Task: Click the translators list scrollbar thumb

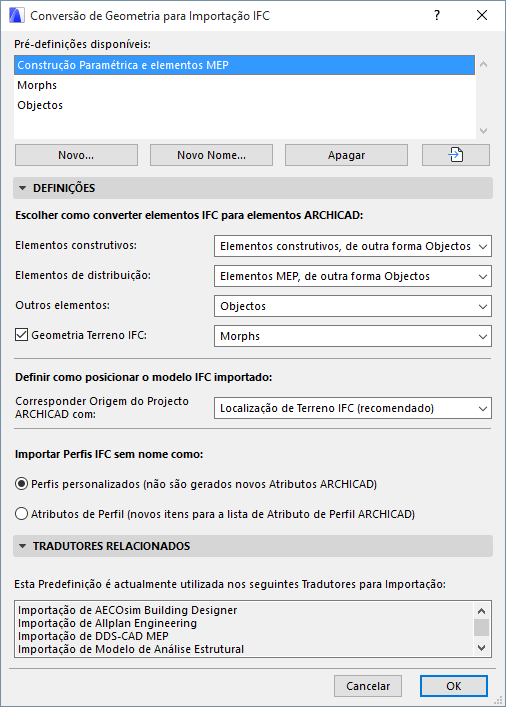Action: pos(482,627)
